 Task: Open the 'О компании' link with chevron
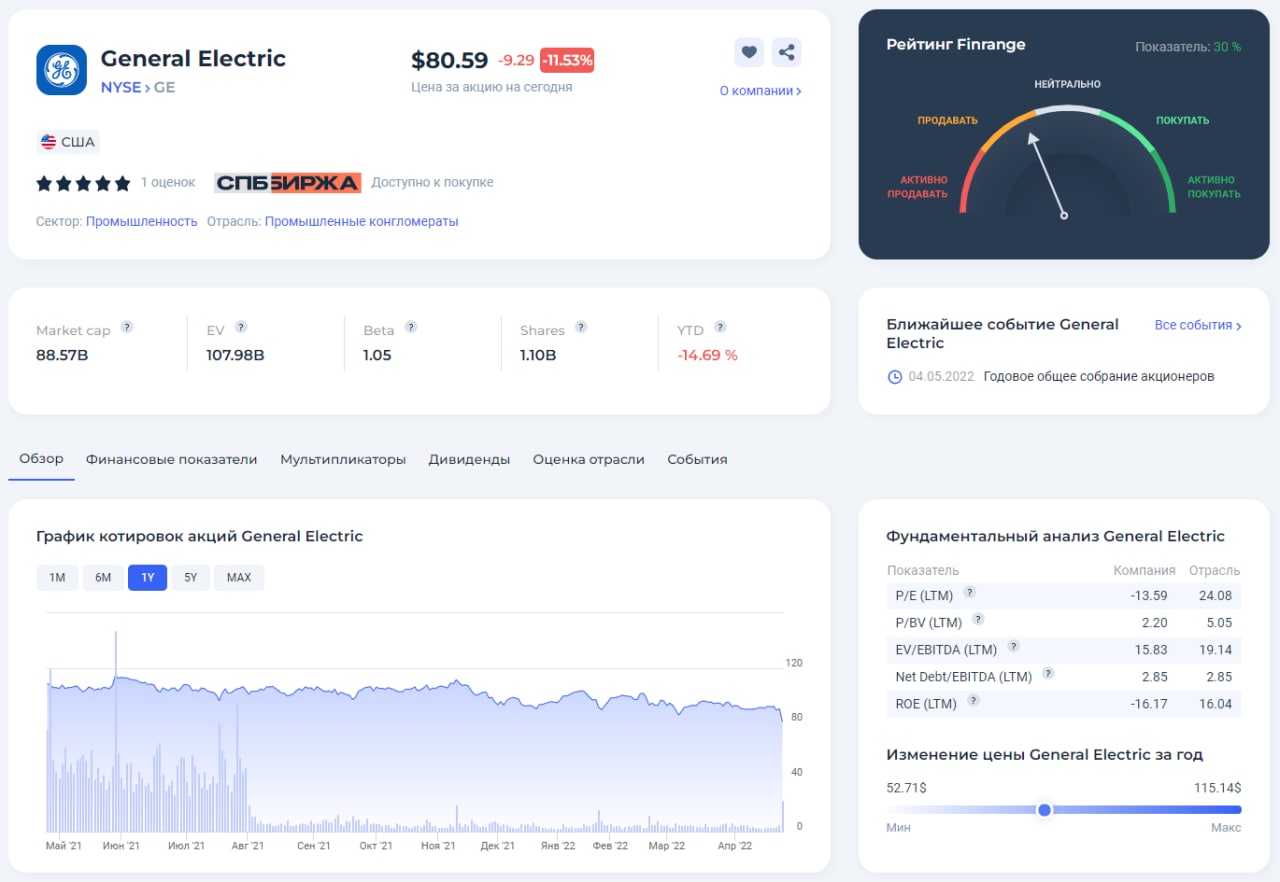click(760, 91)
